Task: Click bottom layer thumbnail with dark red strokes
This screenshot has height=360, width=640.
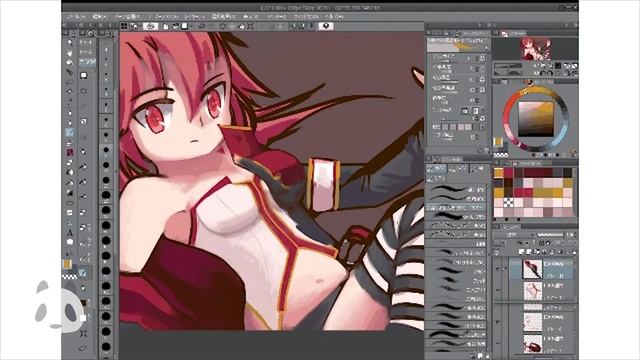Action: pos(533,343)
